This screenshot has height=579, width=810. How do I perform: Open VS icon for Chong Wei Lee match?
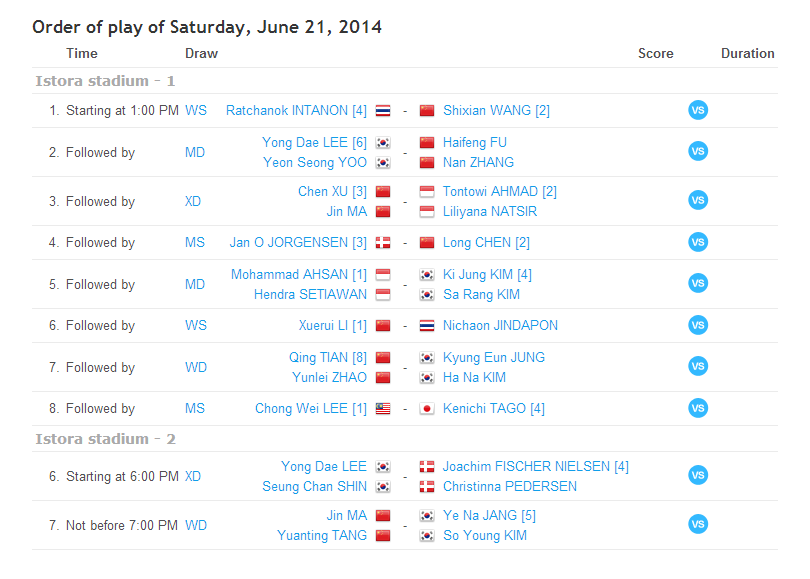coord(698,408)
